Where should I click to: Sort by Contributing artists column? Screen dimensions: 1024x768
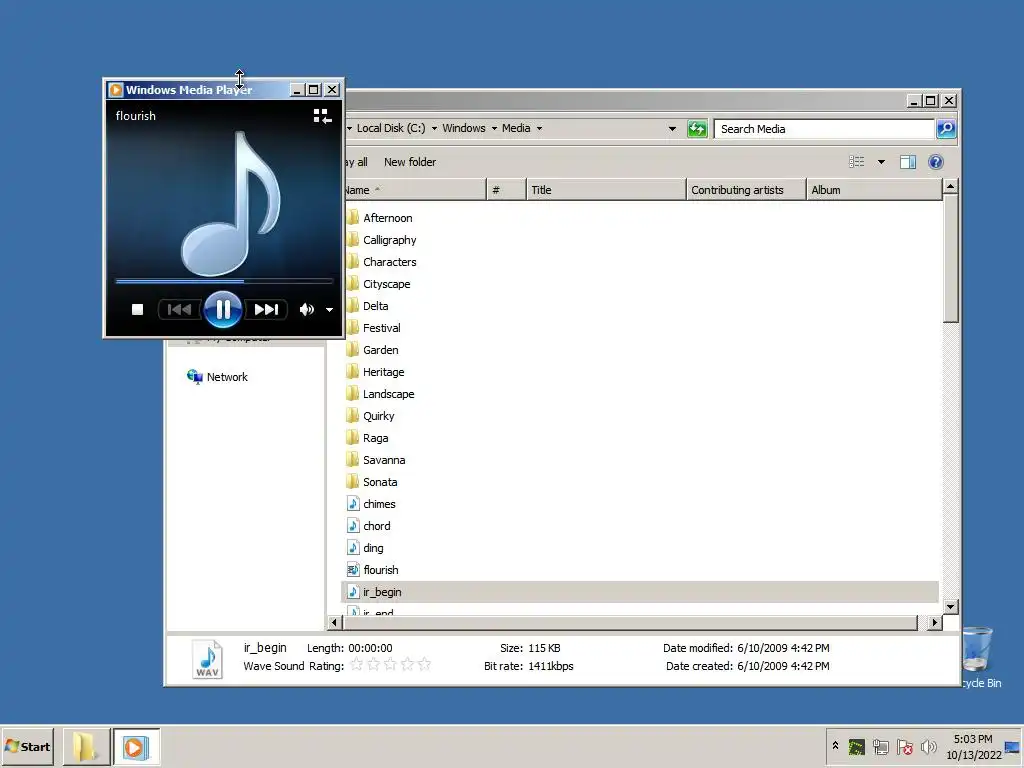click(x=746, y=190)
